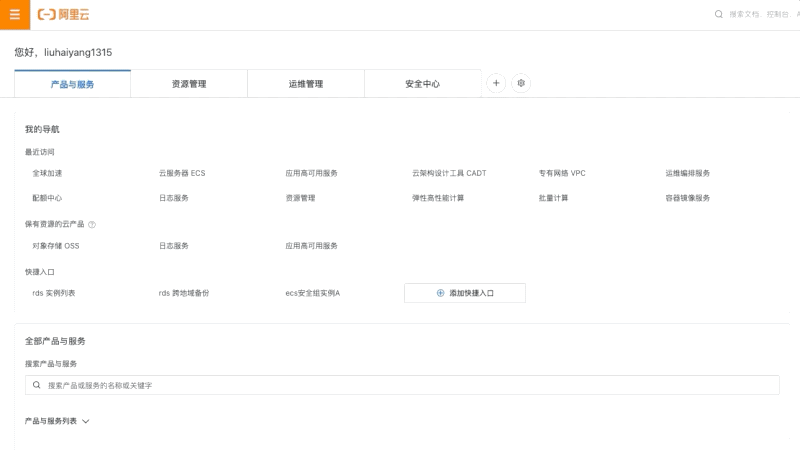
Task: Open 对象存储 OSS link
Action: tap(56, 246)
